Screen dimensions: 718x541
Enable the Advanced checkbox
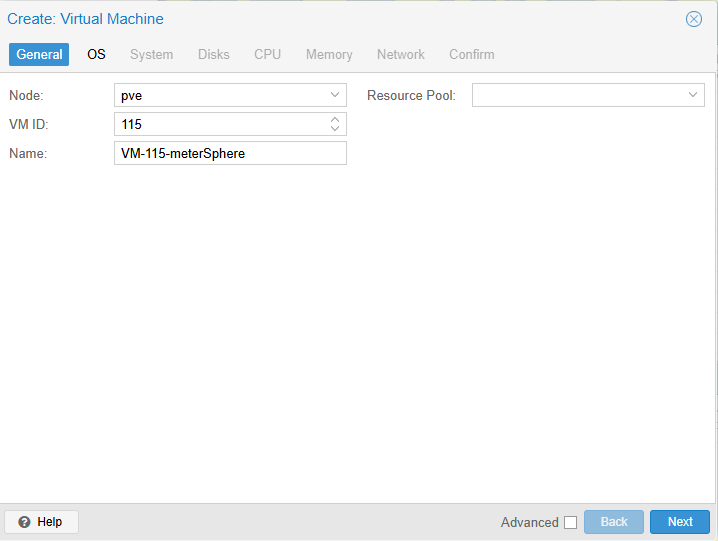(x=570, y=522)
